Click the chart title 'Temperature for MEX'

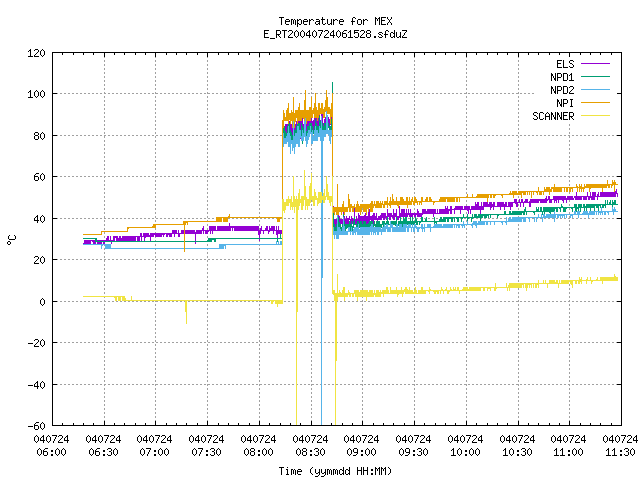click(x=336, y=21)
